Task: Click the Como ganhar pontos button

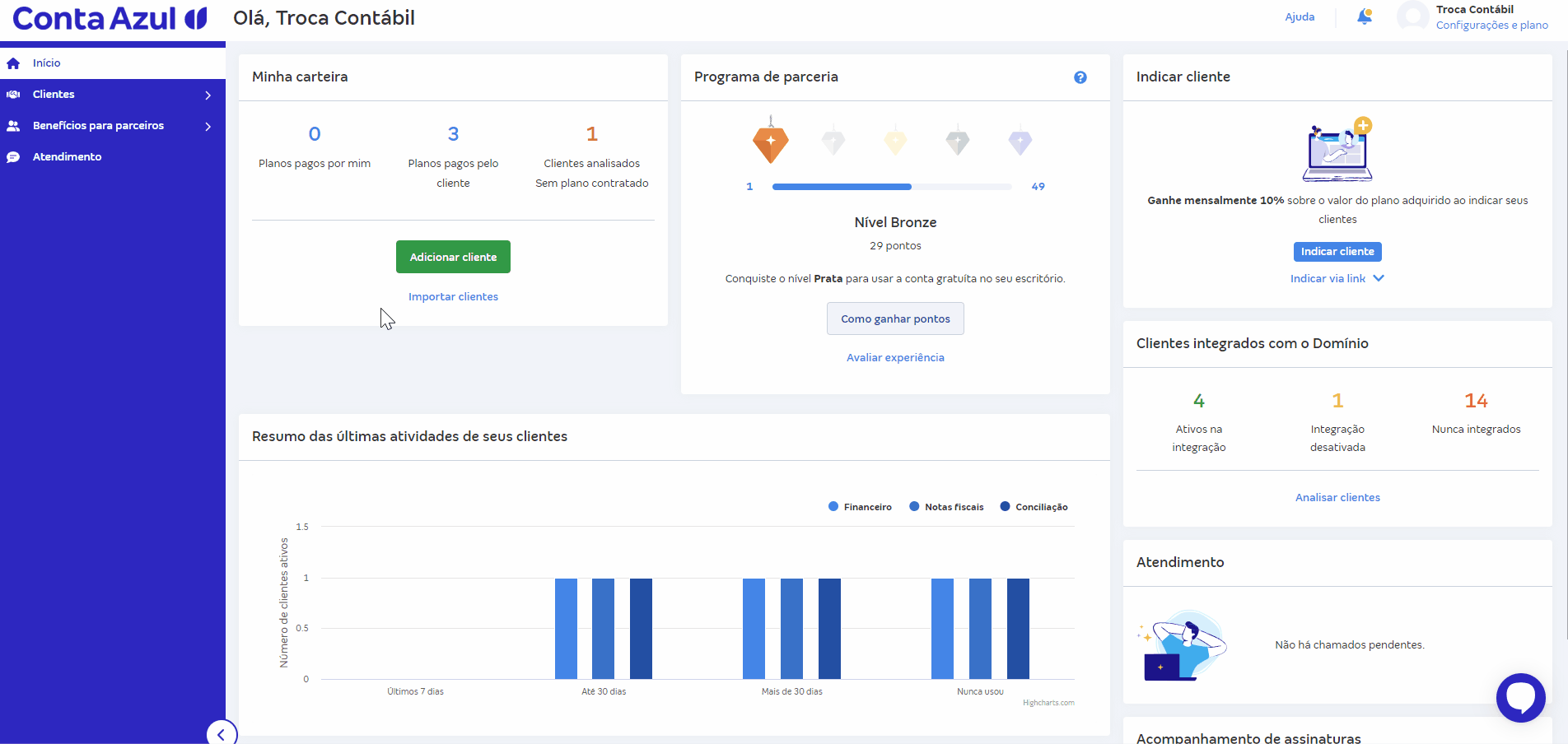Action: tap(895, 319)
